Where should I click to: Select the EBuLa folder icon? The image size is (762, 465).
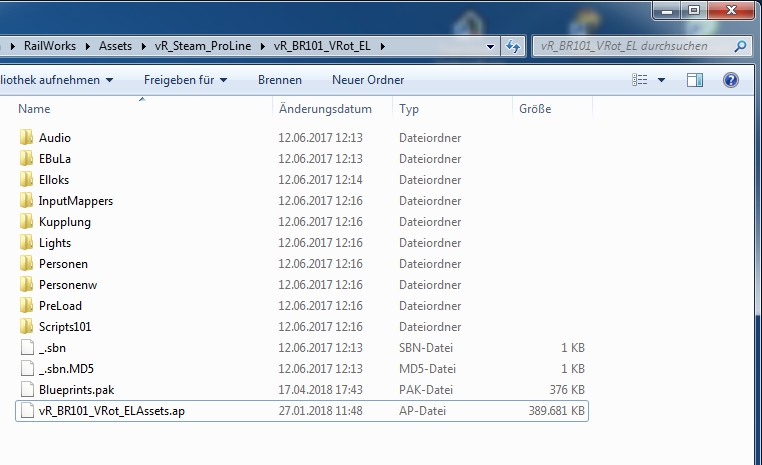pyautogui.click(x=27, y=158)
